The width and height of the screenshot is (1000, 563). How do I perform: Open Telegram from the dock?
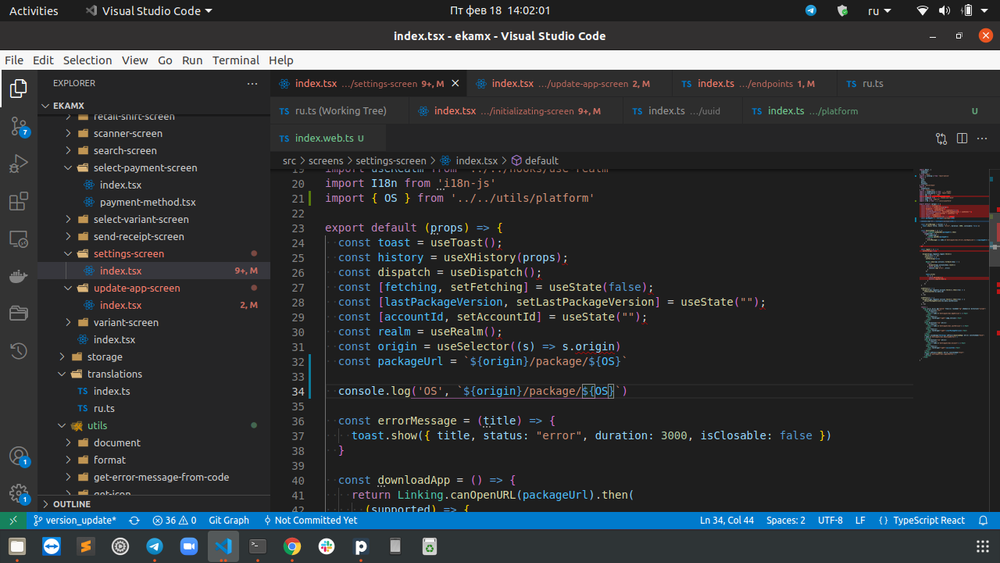[154, 546]
